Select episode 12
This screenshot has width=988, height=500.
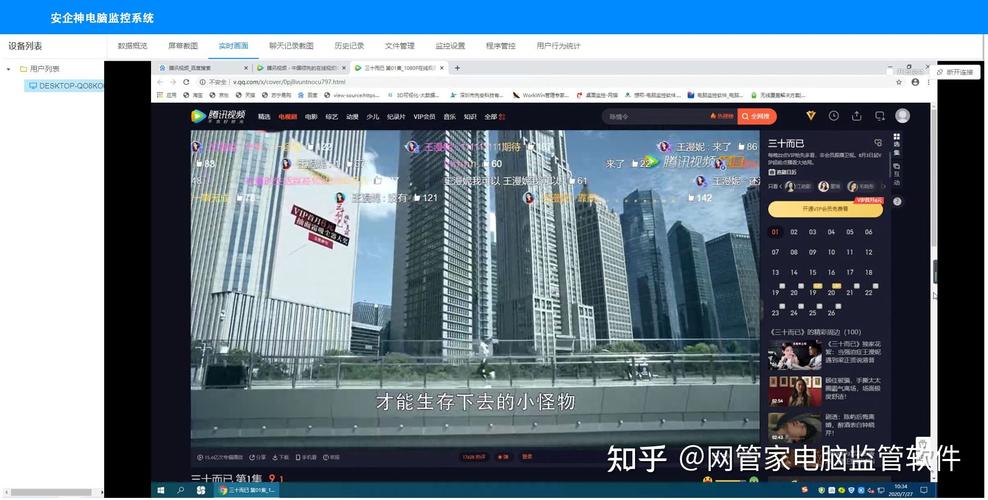(x=868, y=252)
